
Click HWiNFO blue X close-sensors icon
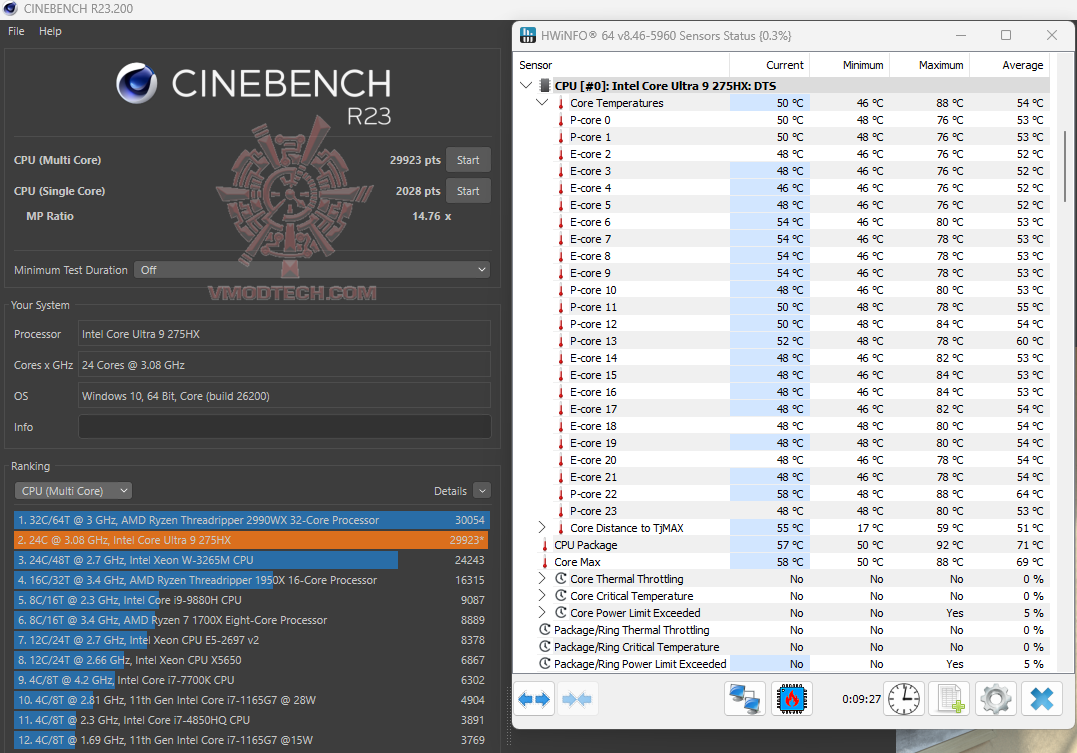click(x=1041, y=699)
